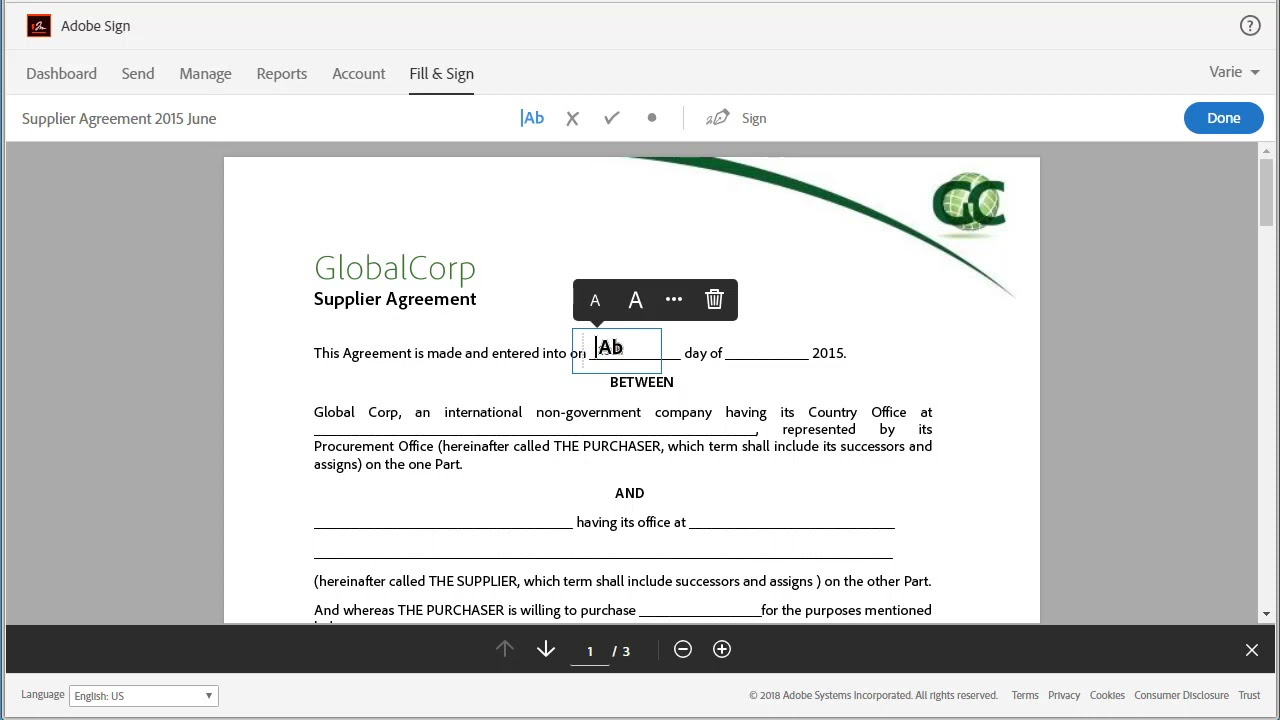This screenshot has width=1280, height=720.
Task: Click the Sign signature tool
Action: (x=736, y=118)
